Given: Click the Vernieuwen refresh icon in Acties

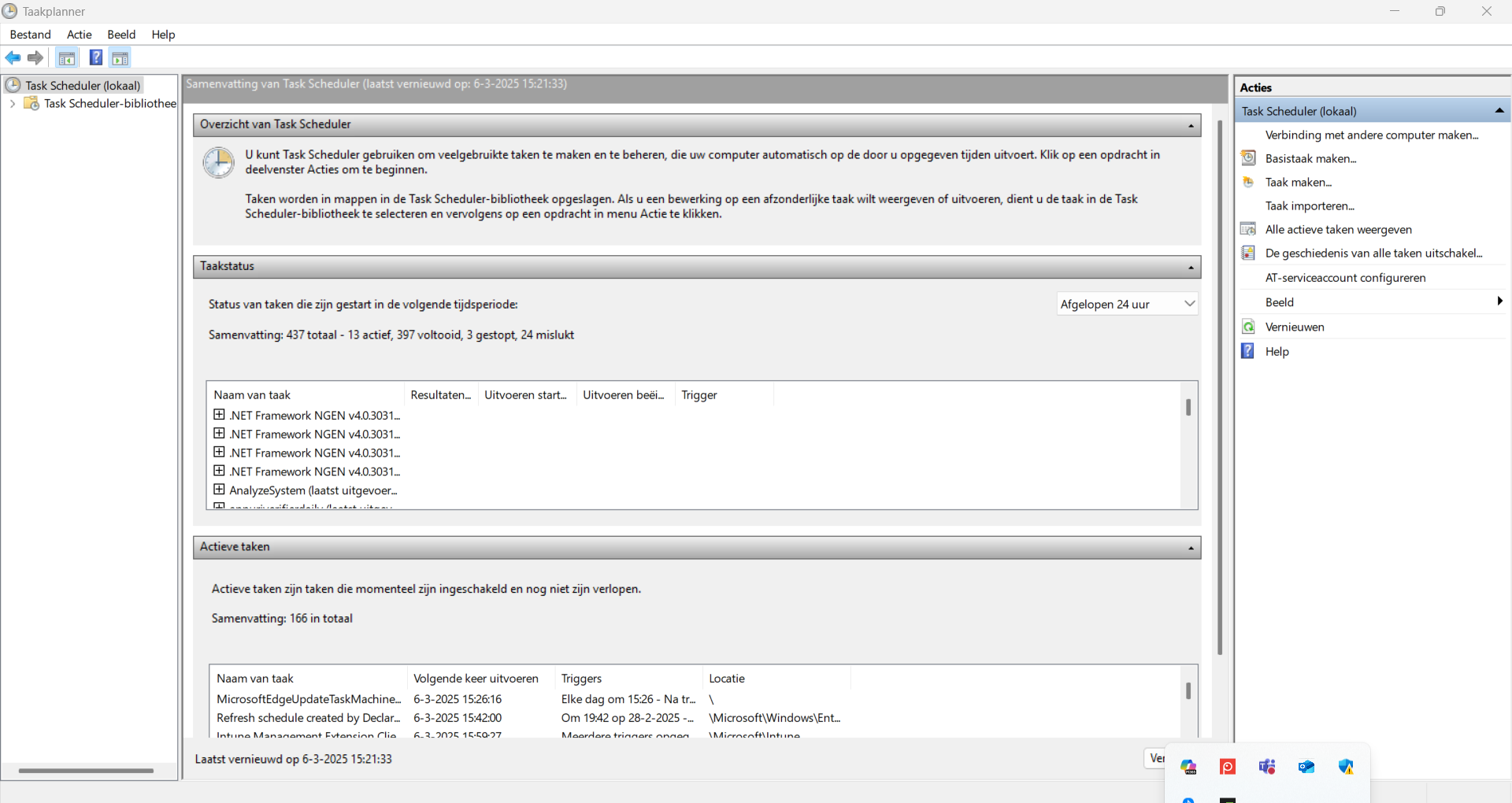Looking at the screenshot, I should (1248, 327).
